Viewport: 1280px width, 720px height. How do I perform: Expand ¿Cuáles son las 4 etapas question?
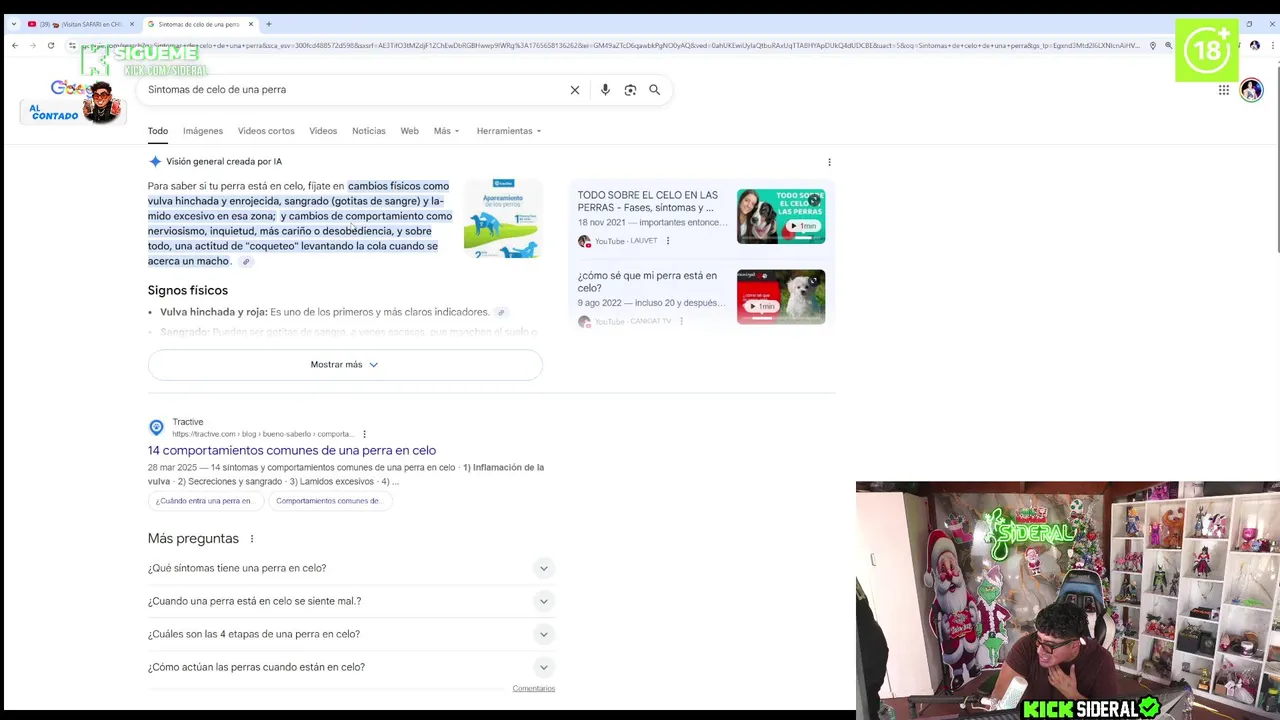[x=350, y=634]
